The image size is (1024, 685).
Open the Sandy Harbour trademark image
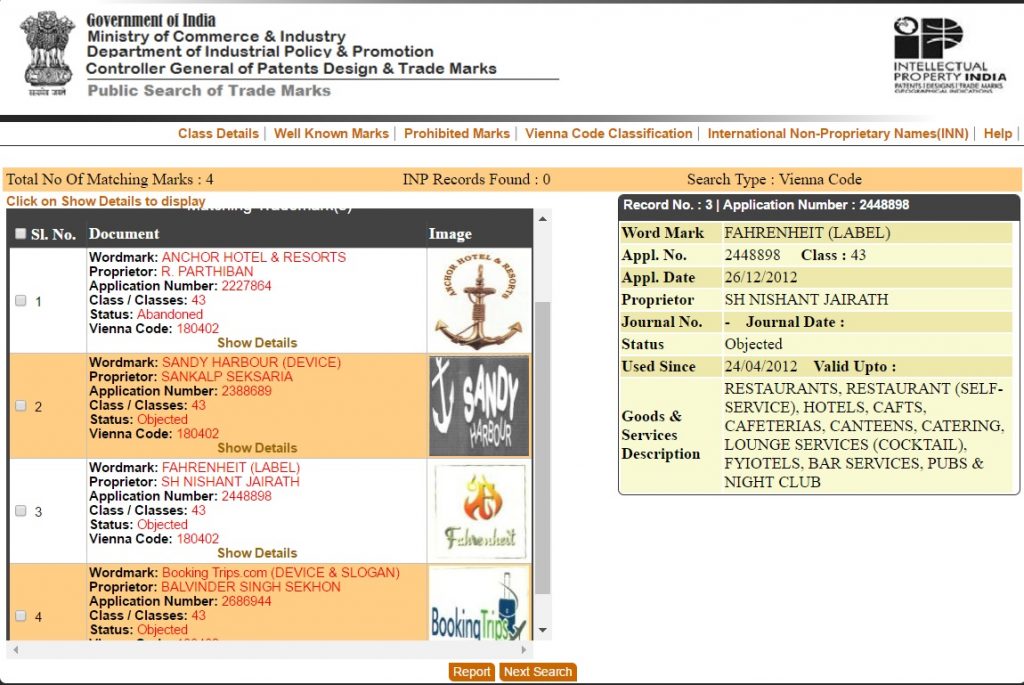point(478,405)
